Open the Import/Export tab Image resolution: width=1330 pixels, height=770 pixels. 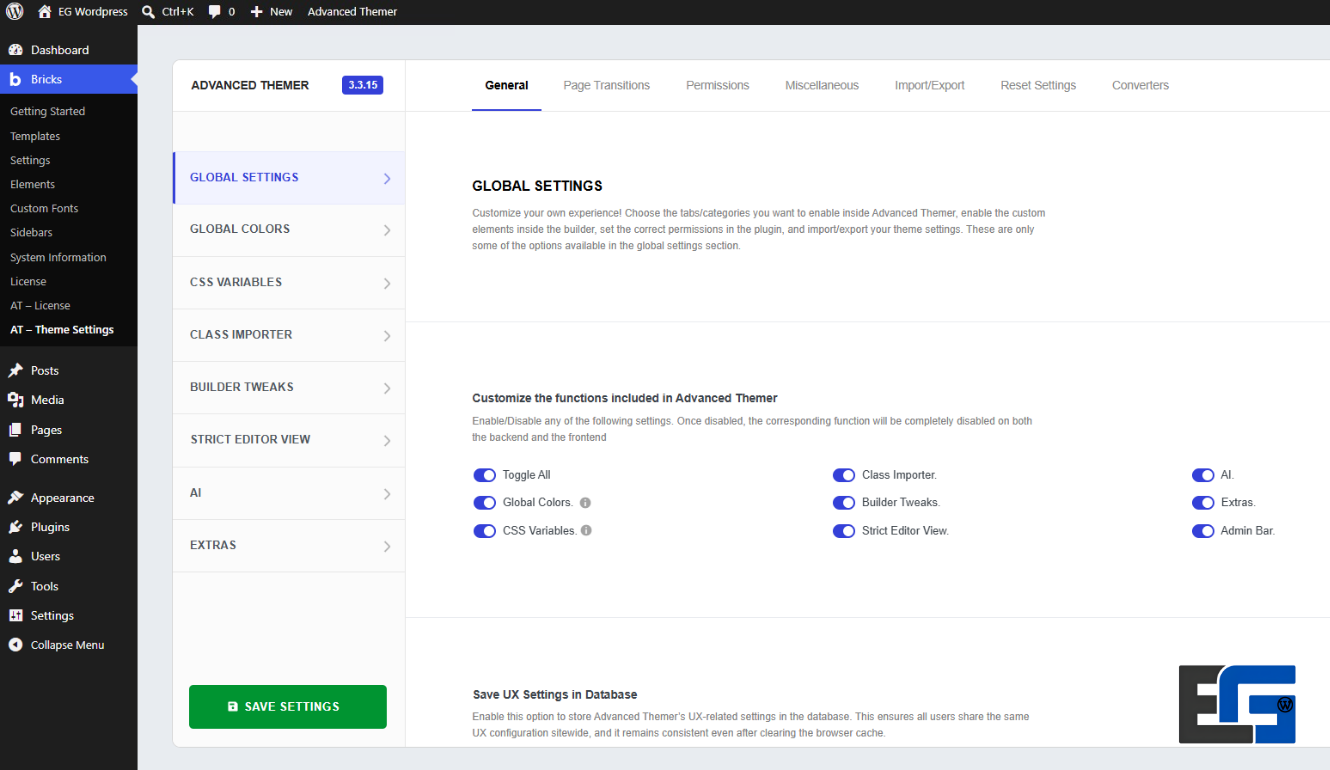point(929,85)
